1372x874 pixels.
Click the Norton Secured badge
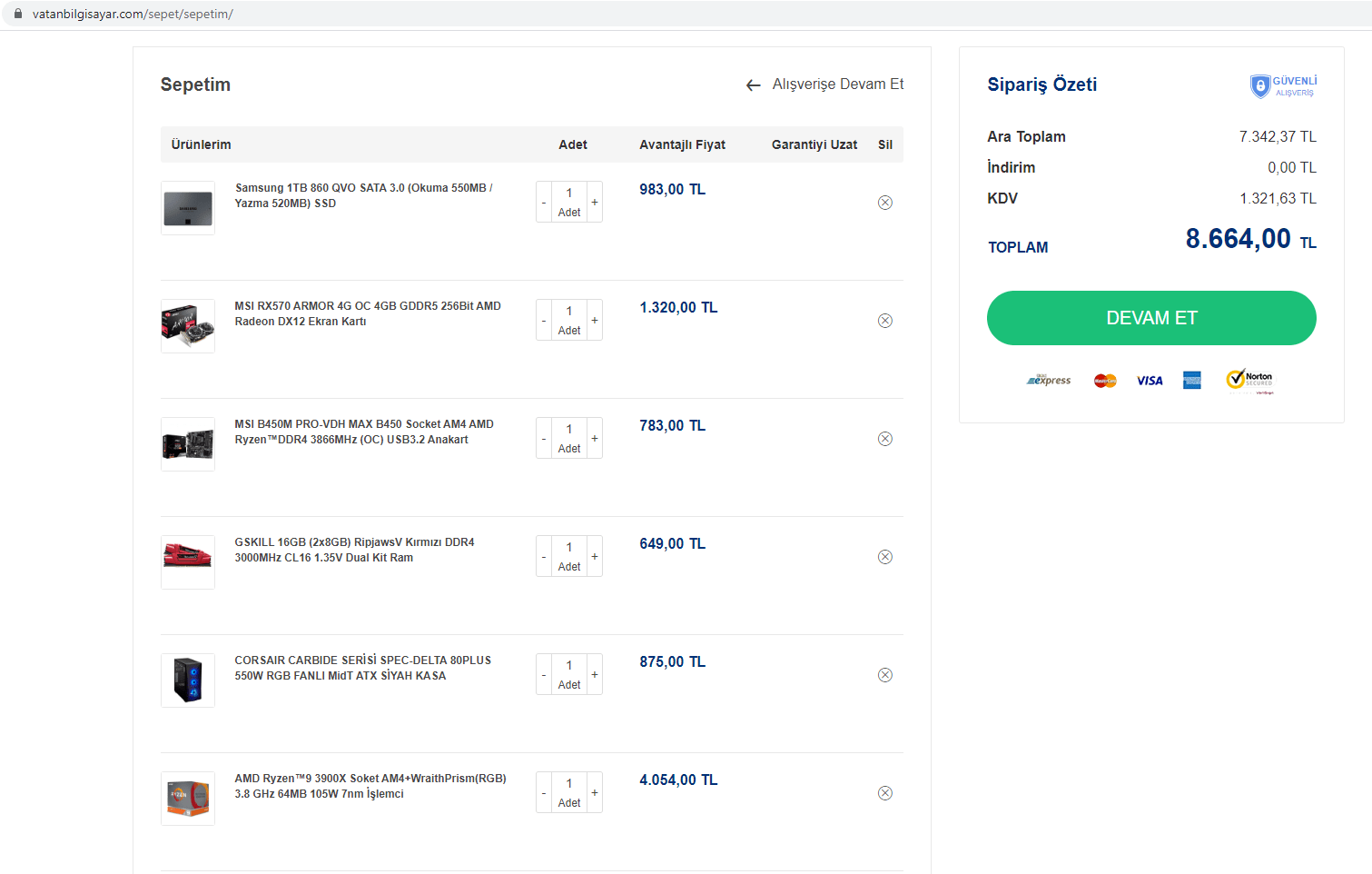1250,380
